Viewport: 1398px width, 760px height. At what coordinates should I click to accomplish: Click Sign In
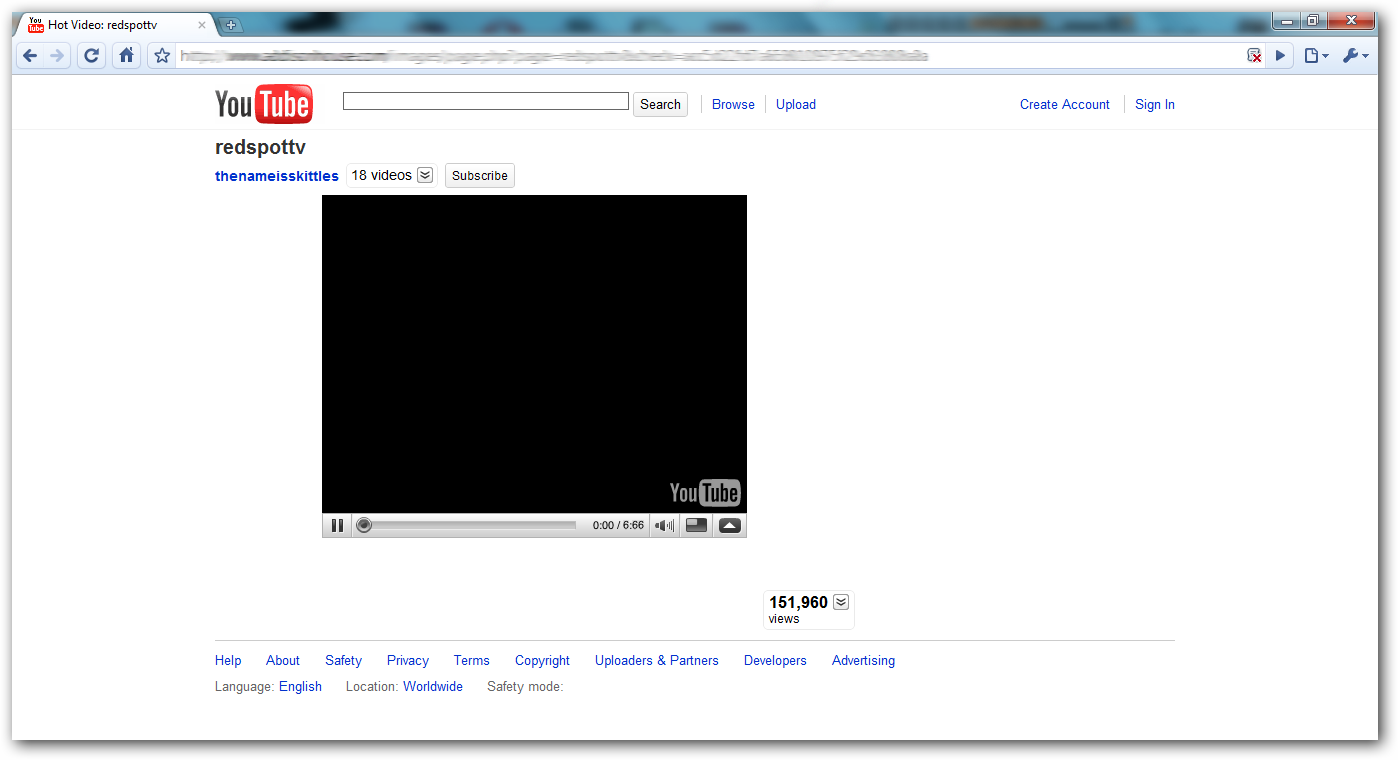(1155, 104)
